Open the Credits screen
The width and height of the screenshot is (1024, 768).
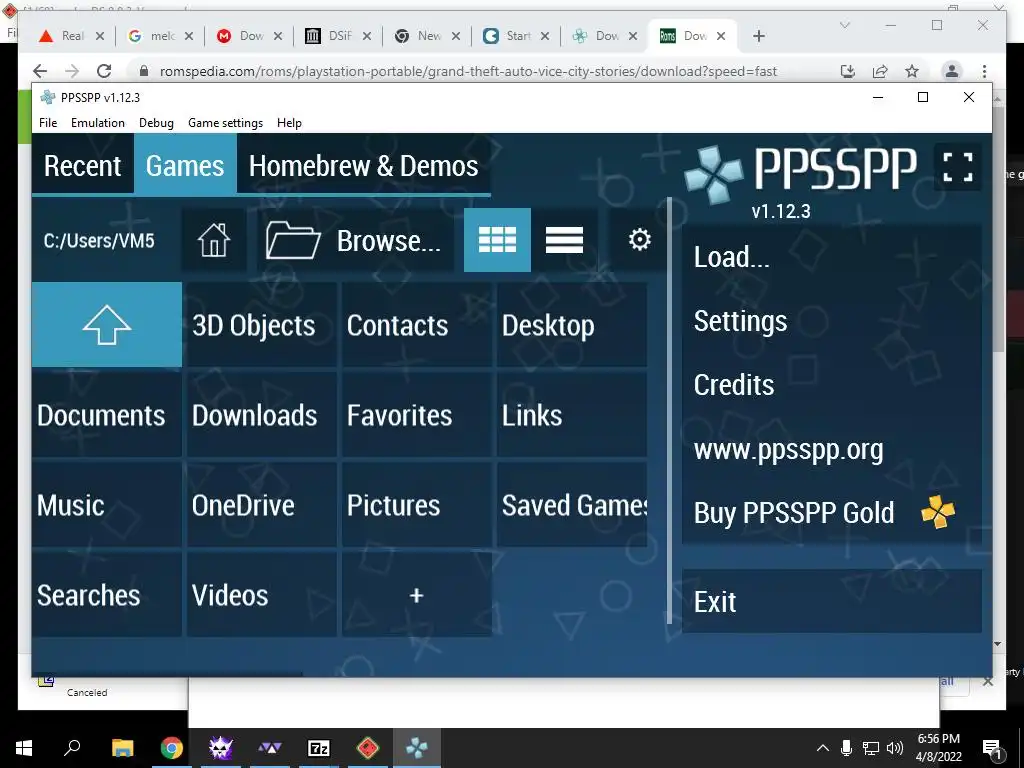[831, 385]
